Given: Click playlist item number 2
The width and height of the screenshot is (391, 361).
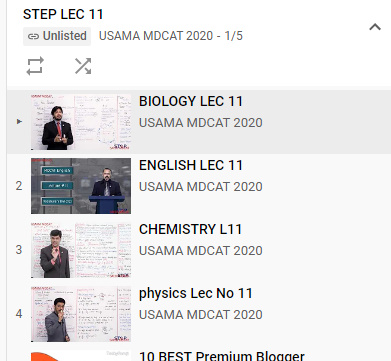Looking at the screenshot, I should coord(19,186).
